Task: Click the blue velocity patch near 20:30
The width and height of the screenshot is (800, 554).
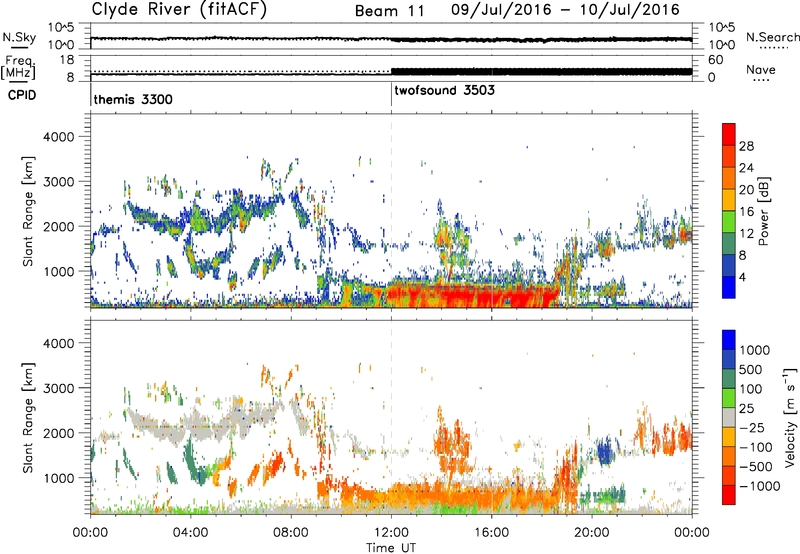Action: pyautogui.click(x=605, y=452)
